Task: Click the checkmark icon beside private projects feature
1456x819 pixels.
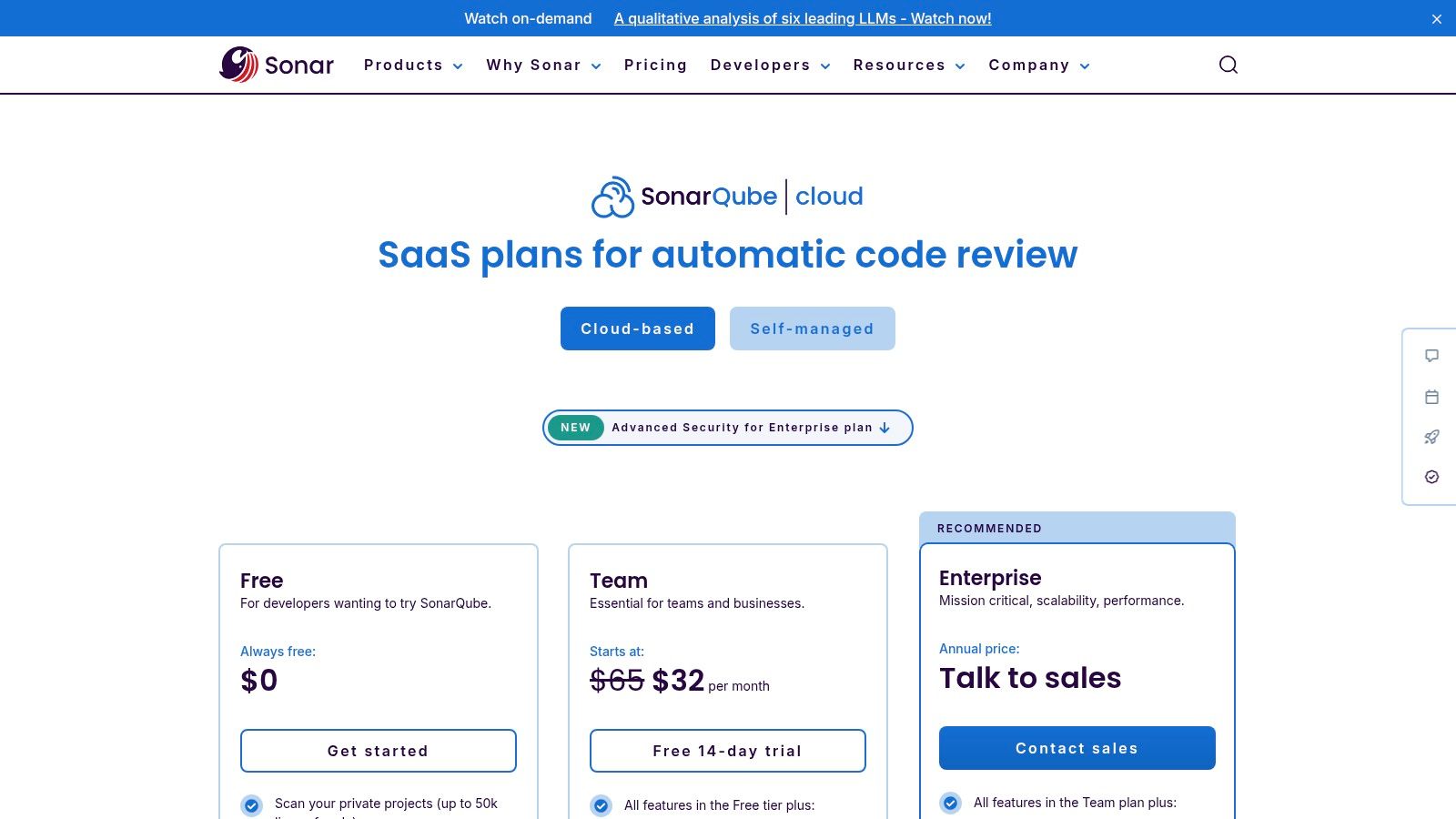Action: click(251, 804)
